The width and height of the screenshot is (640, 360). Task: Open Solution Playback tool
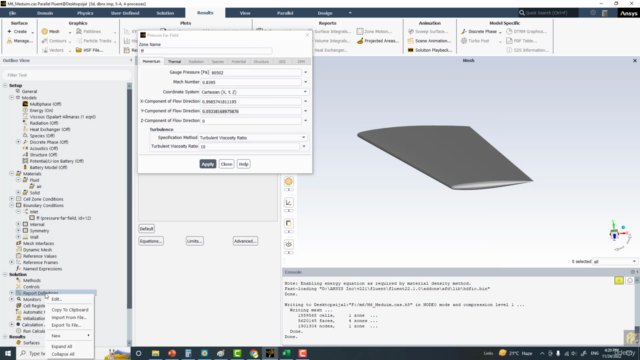[x=429, y=50]
